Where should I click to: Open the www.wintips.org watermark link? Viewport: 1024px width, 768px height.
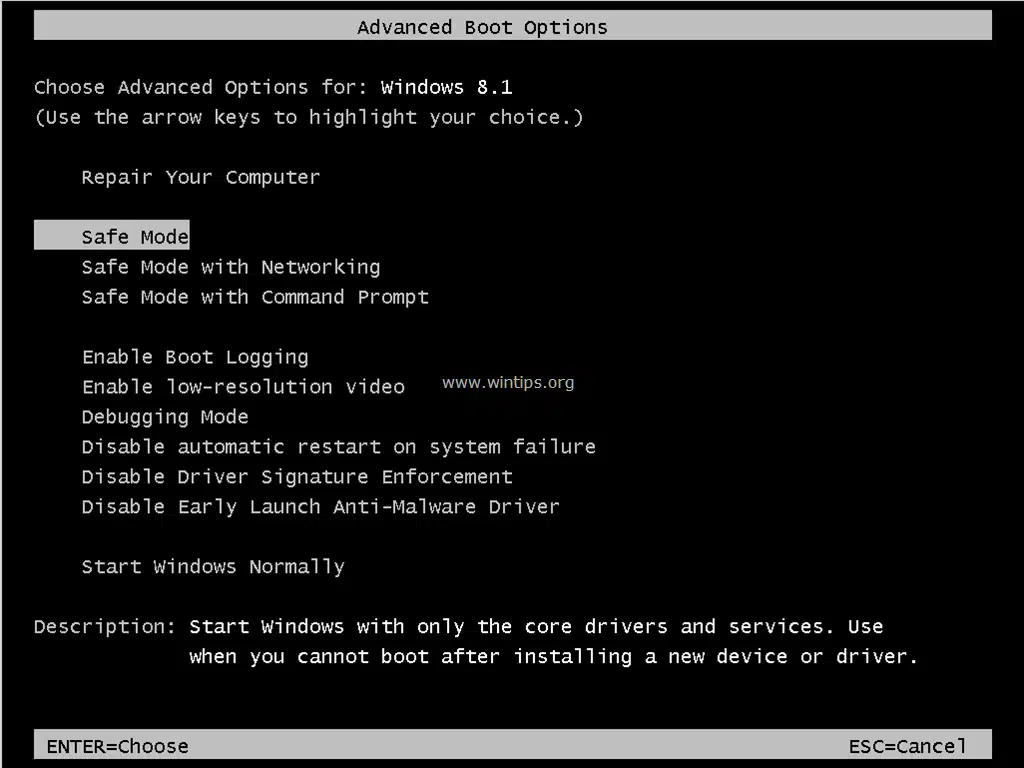[x=508, y=382]
